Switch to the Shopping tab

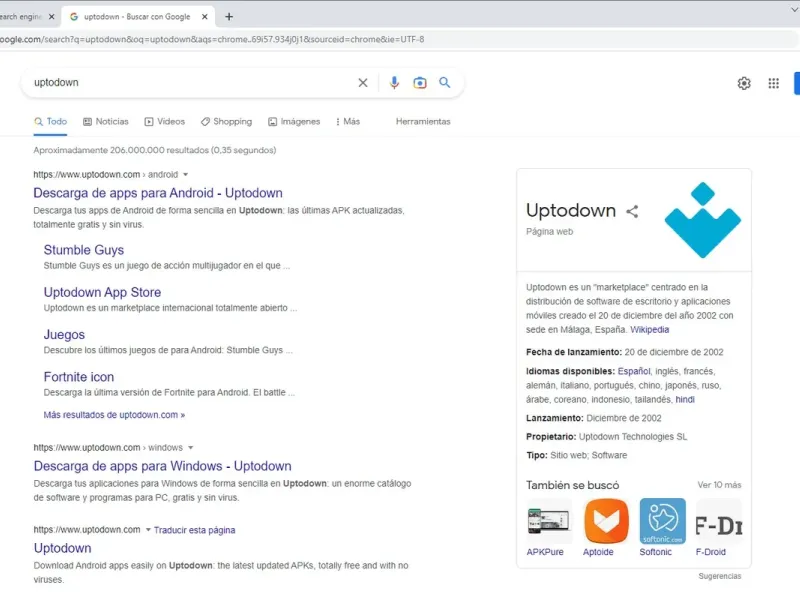point(227,121)
